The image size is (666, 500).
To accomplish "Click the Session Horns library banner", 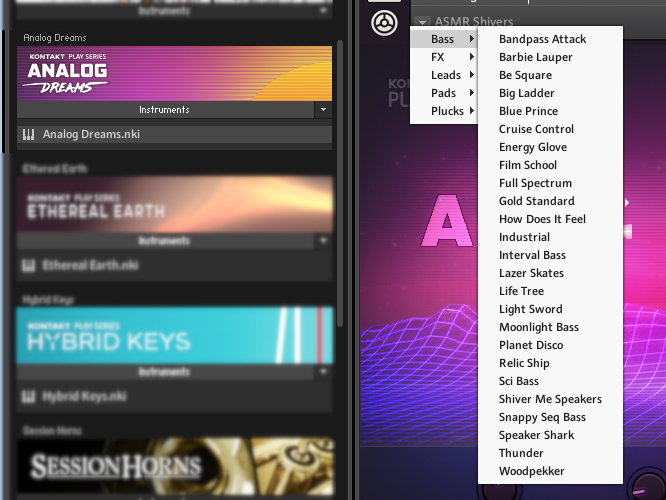I will coord(174,466).
